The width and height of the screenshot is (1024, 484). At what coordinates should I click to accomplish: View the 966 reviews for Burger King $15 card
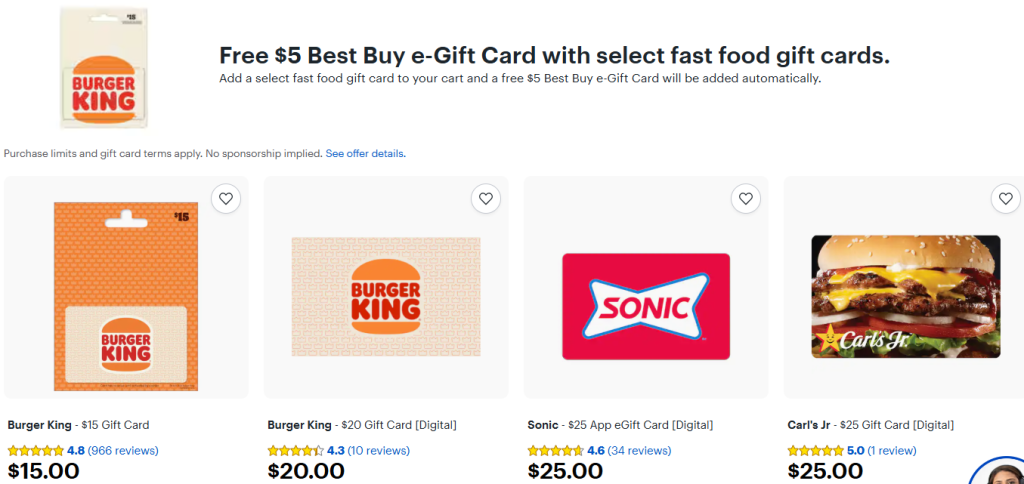click(123, 451)
